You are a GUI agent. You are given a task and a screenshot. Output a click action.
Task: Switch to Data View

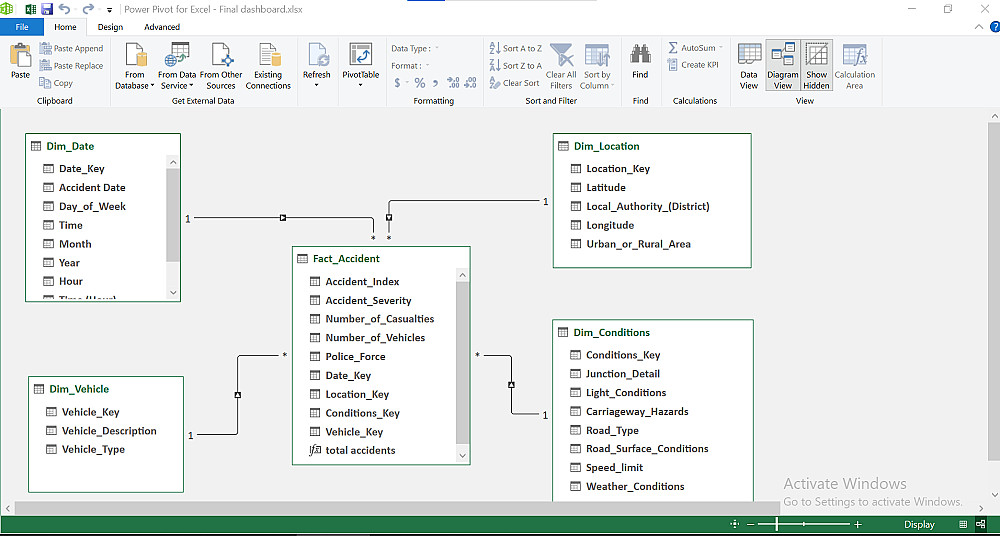click(749, 66)
